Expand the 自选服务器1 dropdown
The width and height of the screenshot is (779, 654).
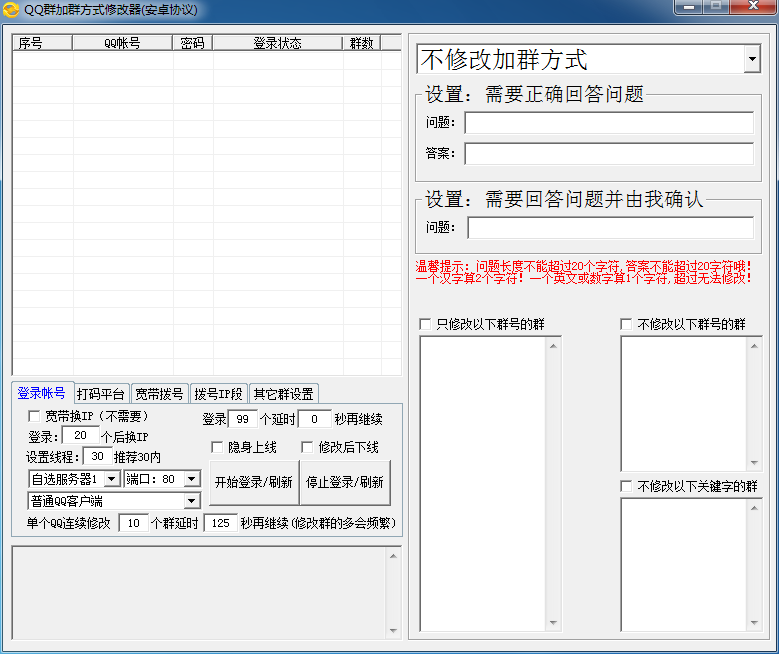click(111, 479)
